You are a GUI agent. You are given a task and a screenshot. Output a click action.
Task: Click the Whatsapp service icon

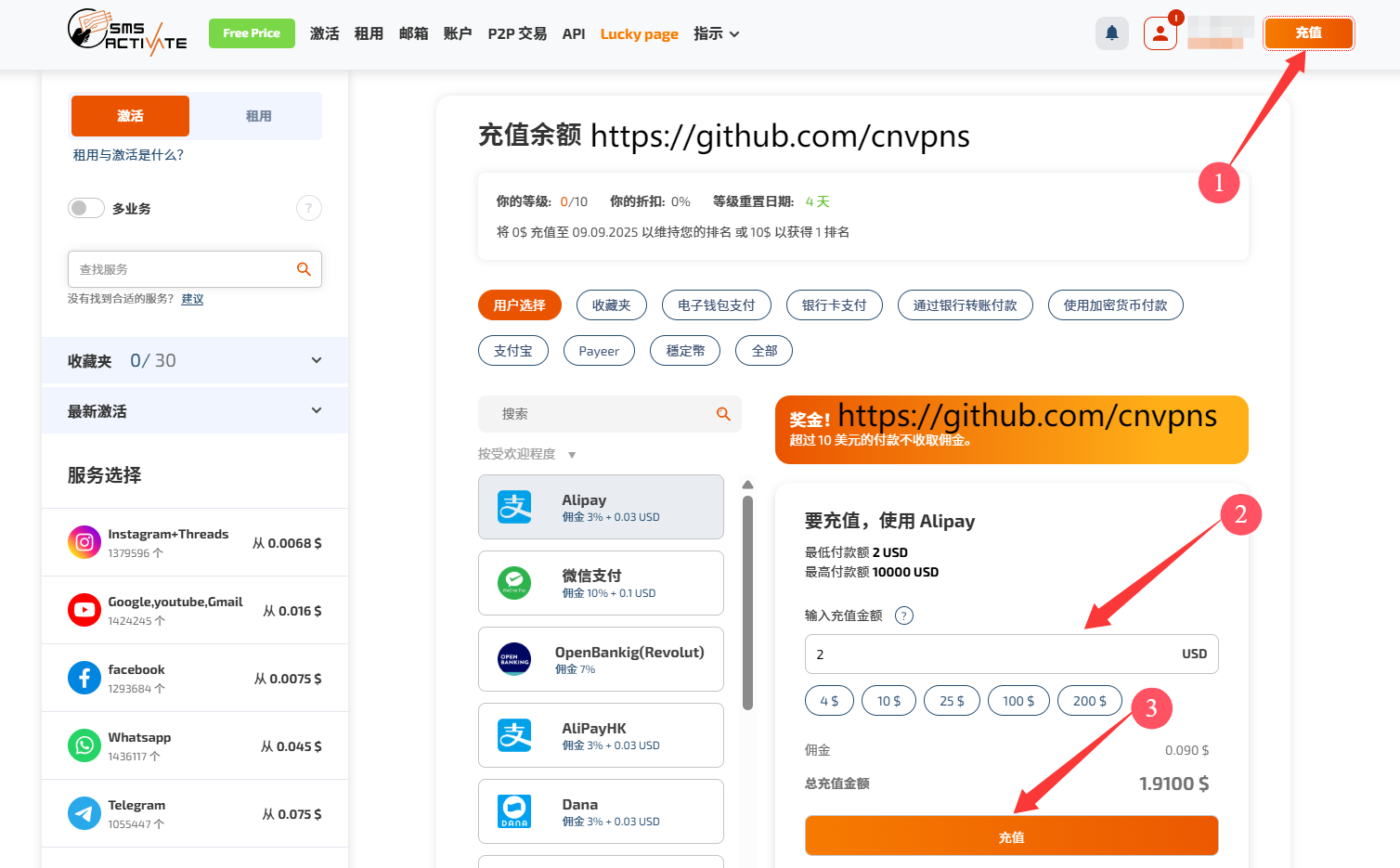point(84,745)
